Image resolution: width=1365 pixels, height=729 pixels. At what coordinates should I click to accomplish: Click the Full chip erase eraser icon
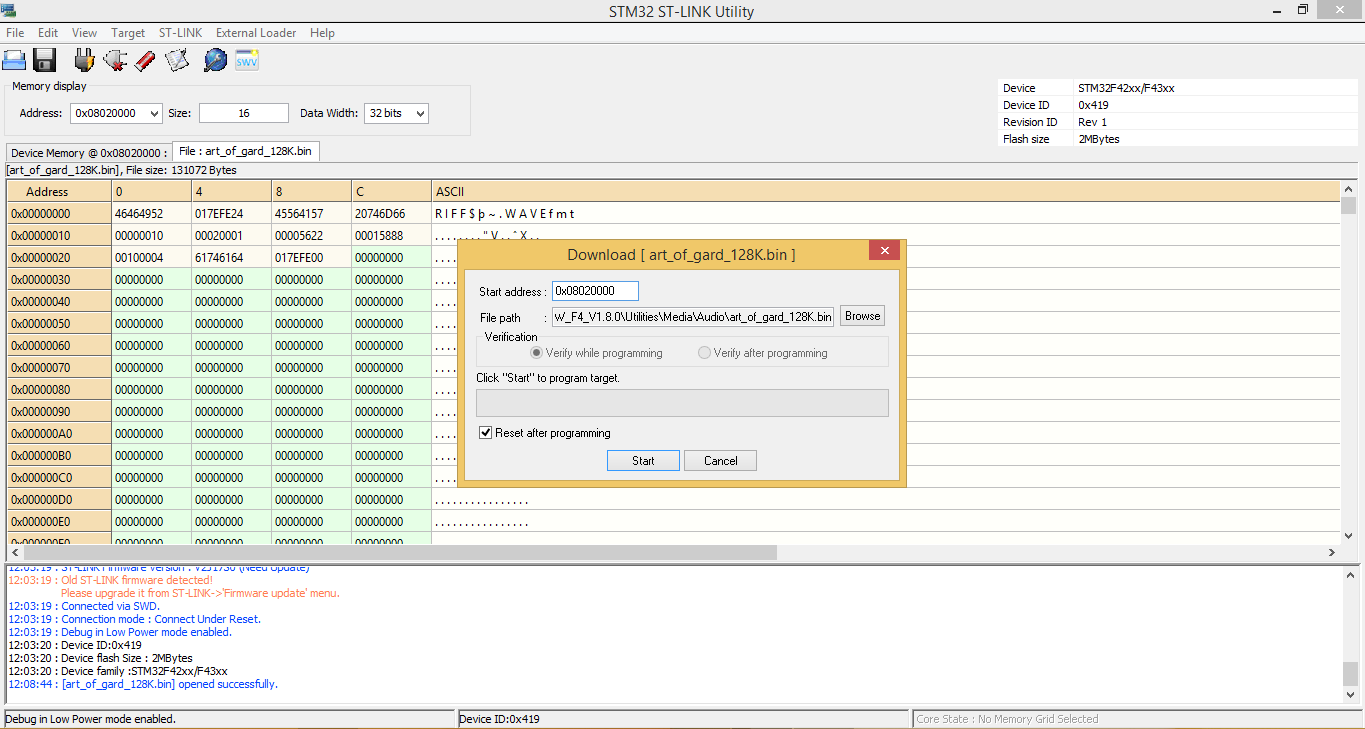click(145, 60)
